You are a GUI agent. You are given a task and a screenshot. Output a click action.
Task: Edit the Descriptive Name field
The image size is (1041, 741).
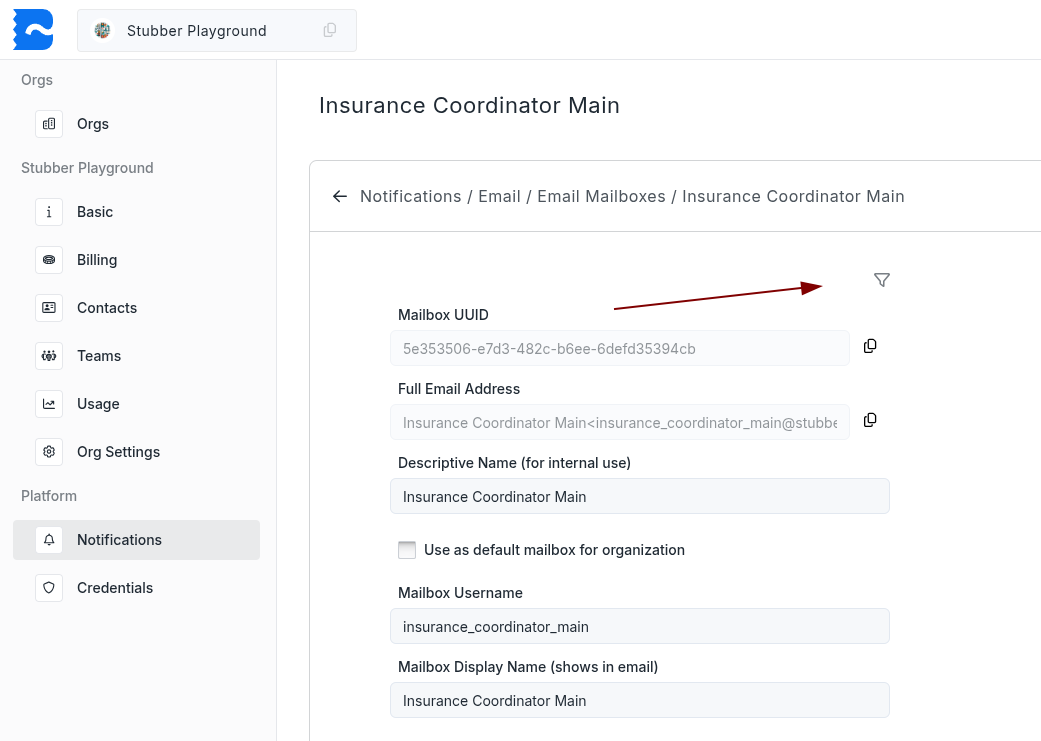639,497
